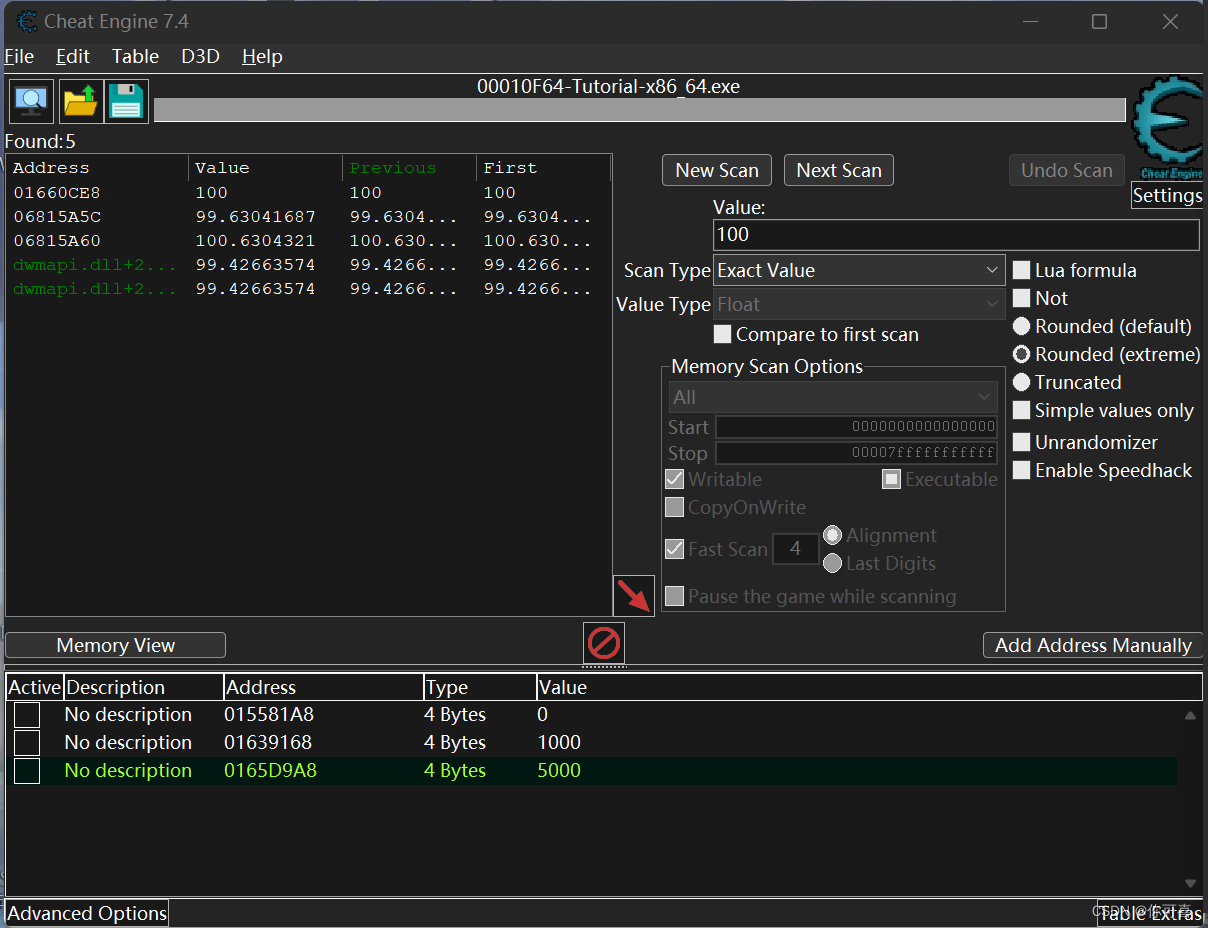Open the Help menu
The height and width of the screenshot is (928, 1208).
[262, 57]
